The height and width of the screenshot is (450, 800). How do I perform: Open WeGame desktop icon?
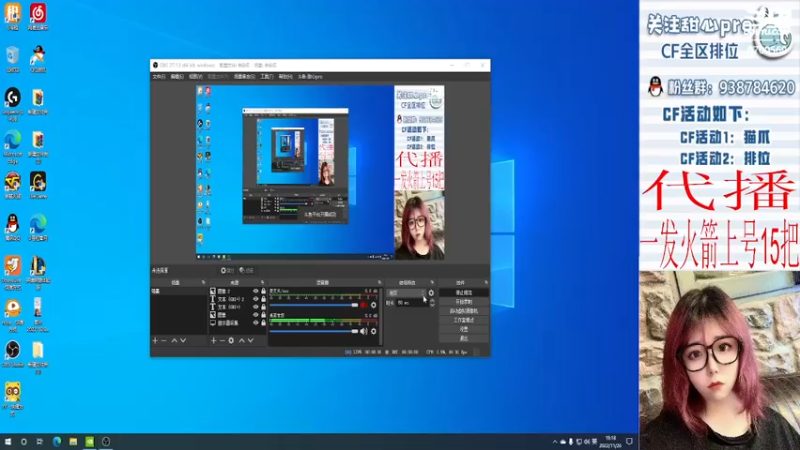[x=38, y=186]
